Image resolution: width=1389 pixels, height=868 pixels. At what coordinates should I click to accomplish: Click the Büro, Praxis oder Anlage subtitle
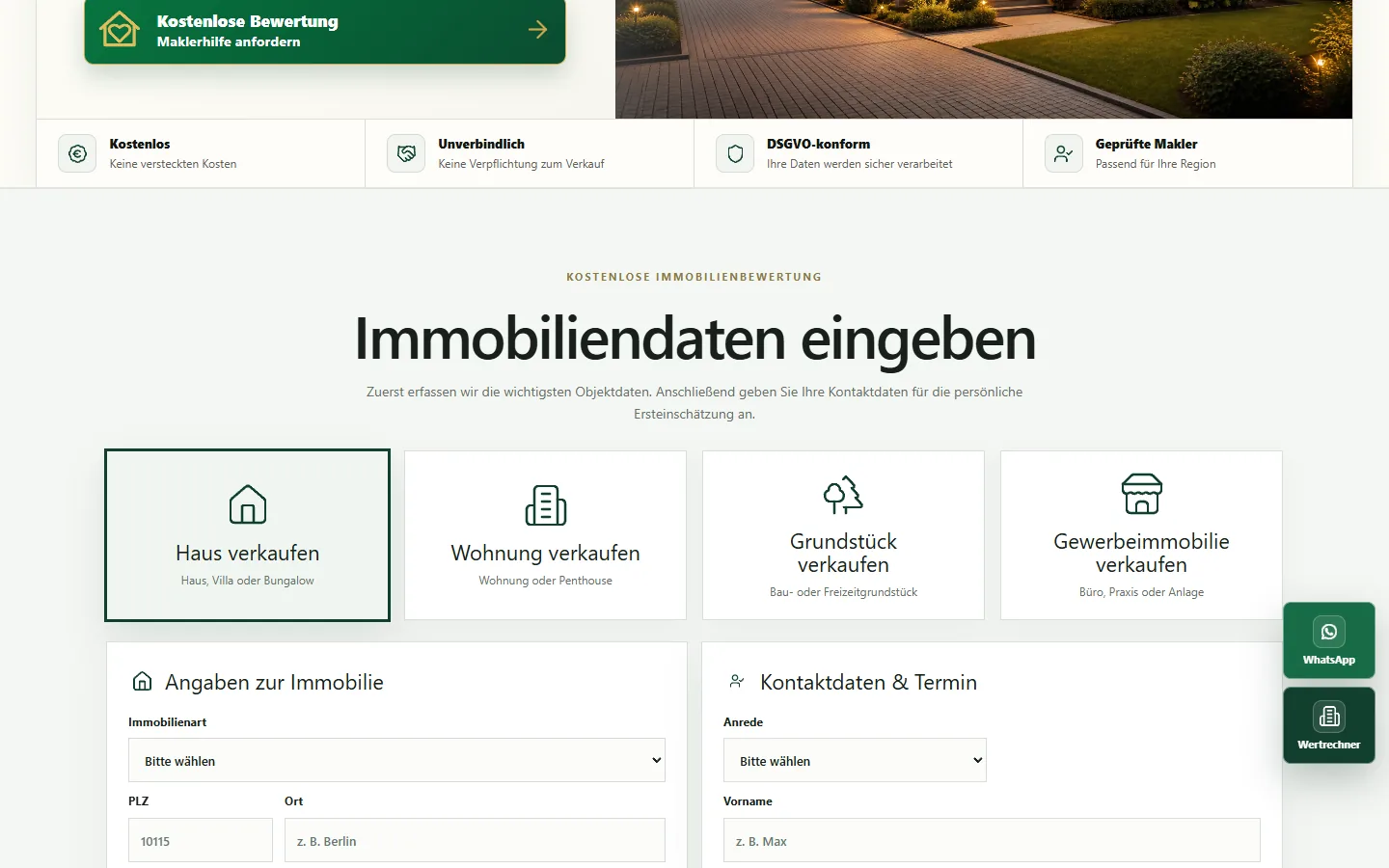coord(1142,592)
